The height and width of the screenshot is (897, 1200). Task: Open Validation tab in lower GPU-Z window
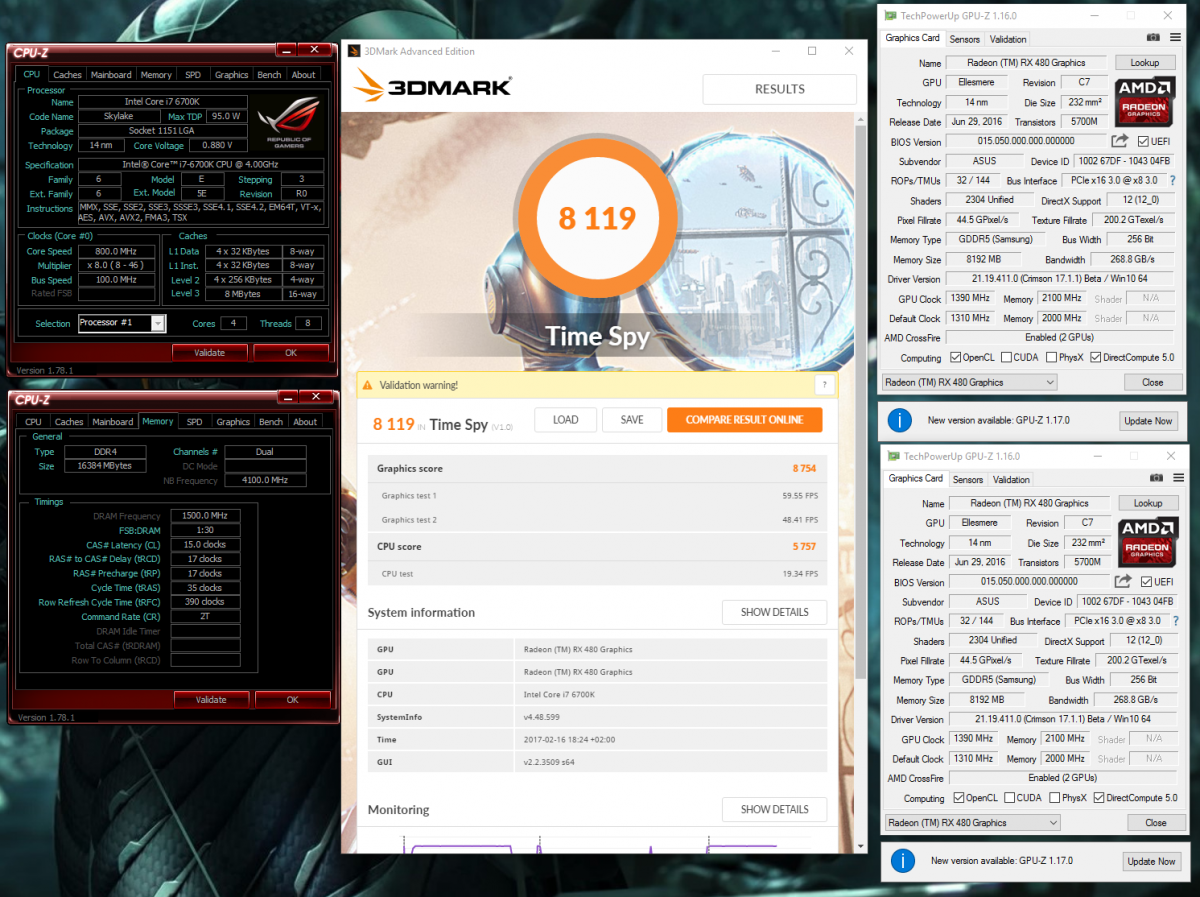point(1011,479)
